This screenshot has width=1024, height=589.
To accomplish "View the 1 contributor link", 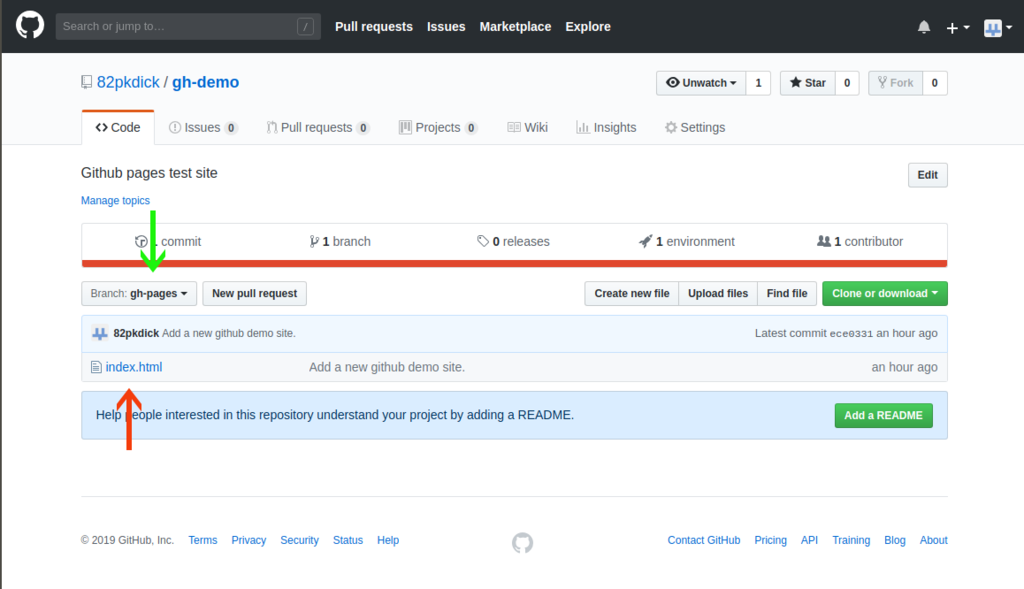I will click(860, 242).
